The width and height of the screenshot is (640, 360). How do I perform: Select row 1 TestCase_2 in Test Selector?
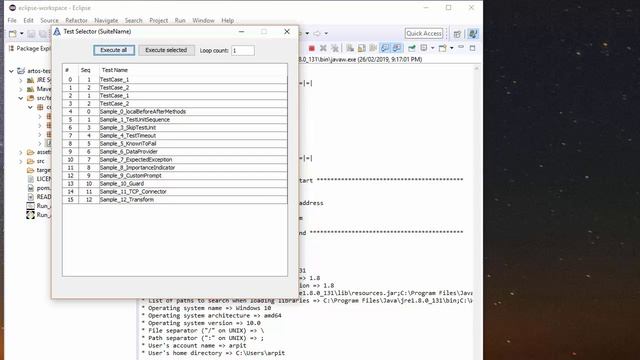tap(175, 88)
